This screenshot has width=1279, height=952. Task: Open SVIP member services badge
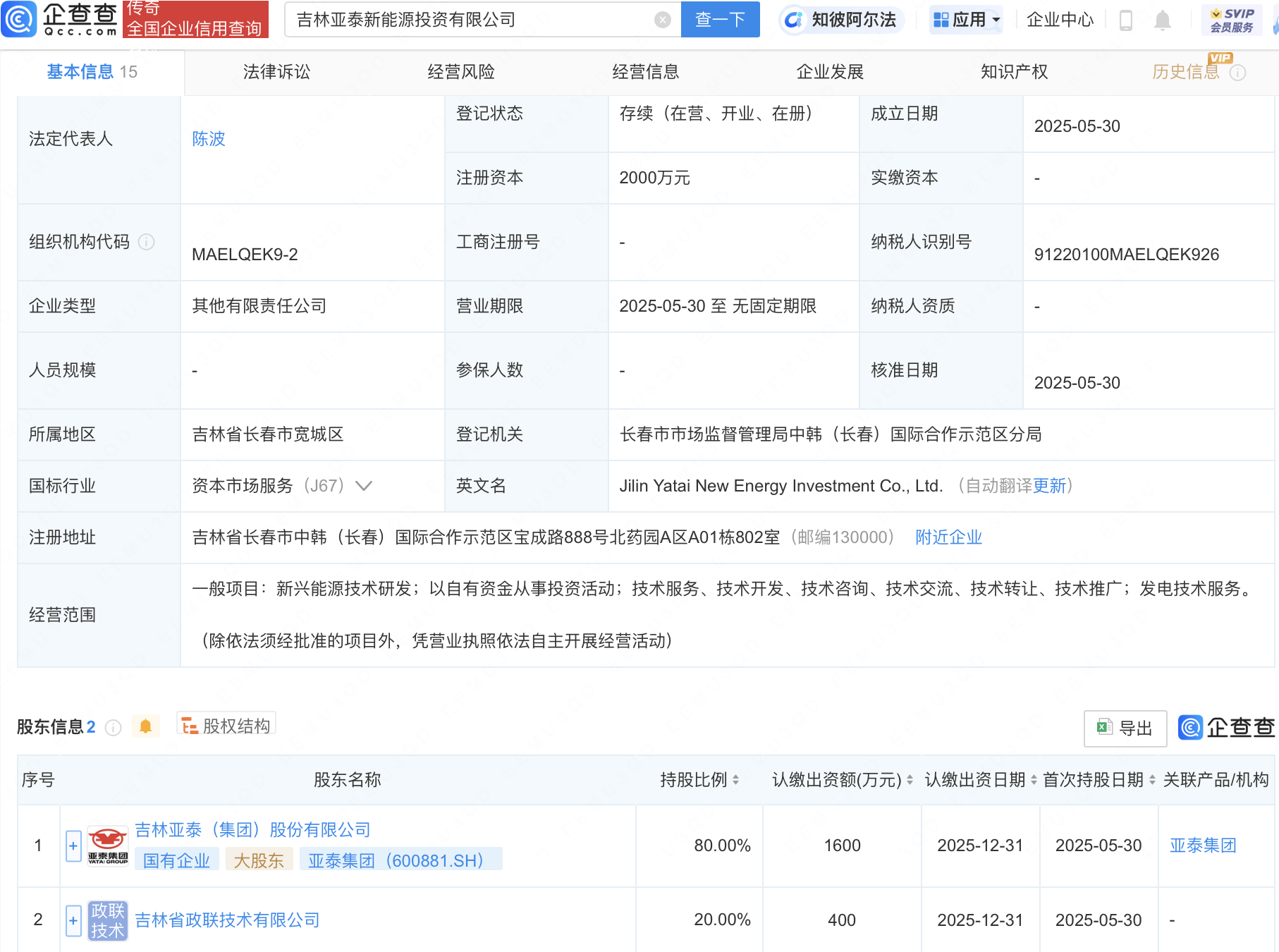click(1232, 20)
